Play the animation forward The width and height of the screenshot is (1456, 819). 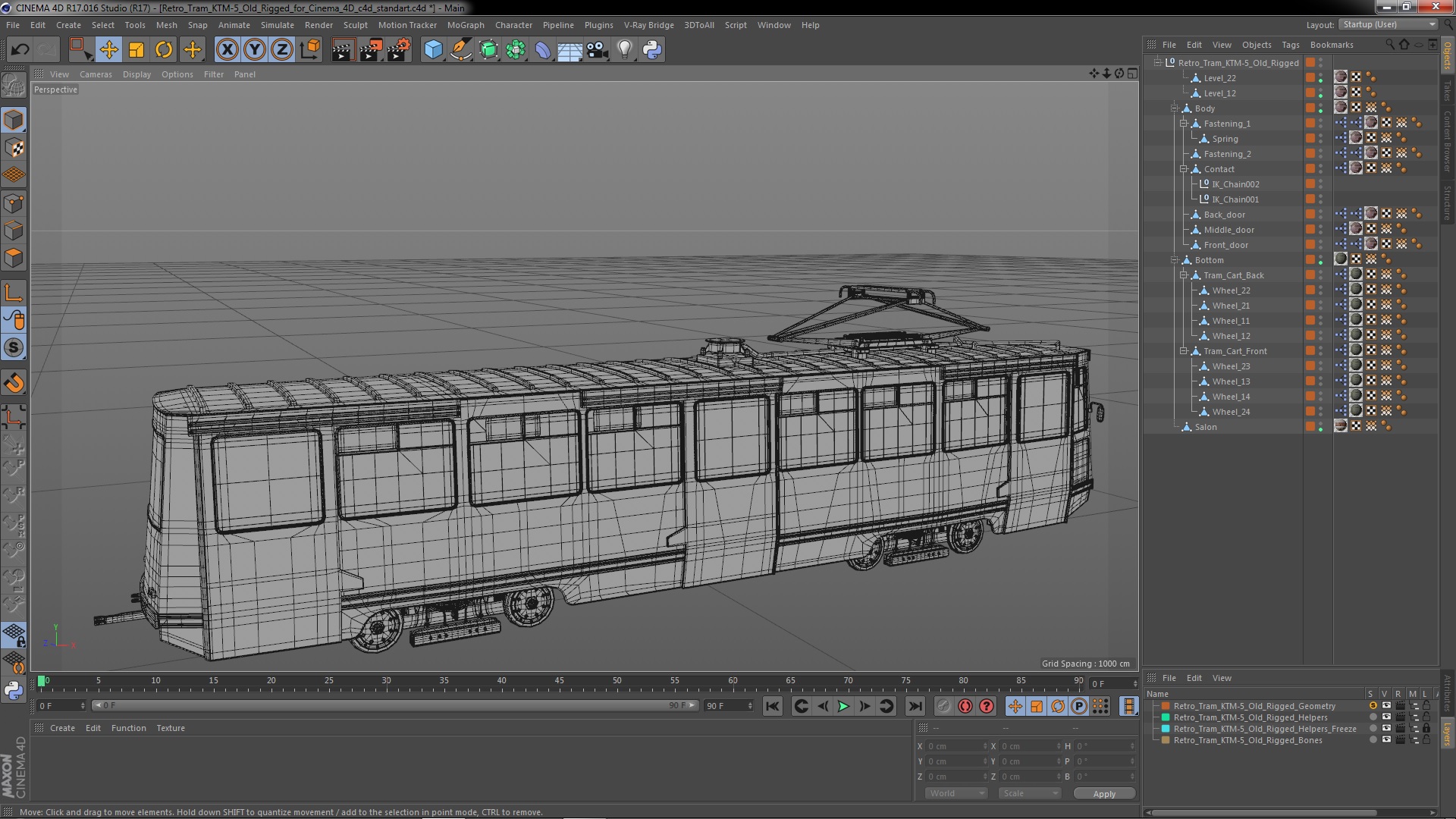843,706
